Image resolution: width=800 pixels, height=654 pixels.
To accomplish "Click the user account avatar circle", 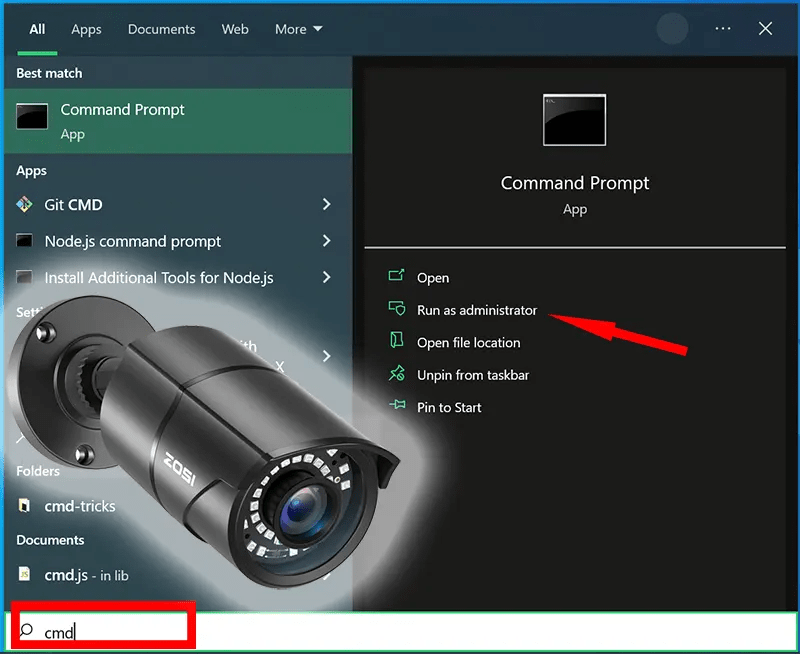I will (x=672, y=29).
